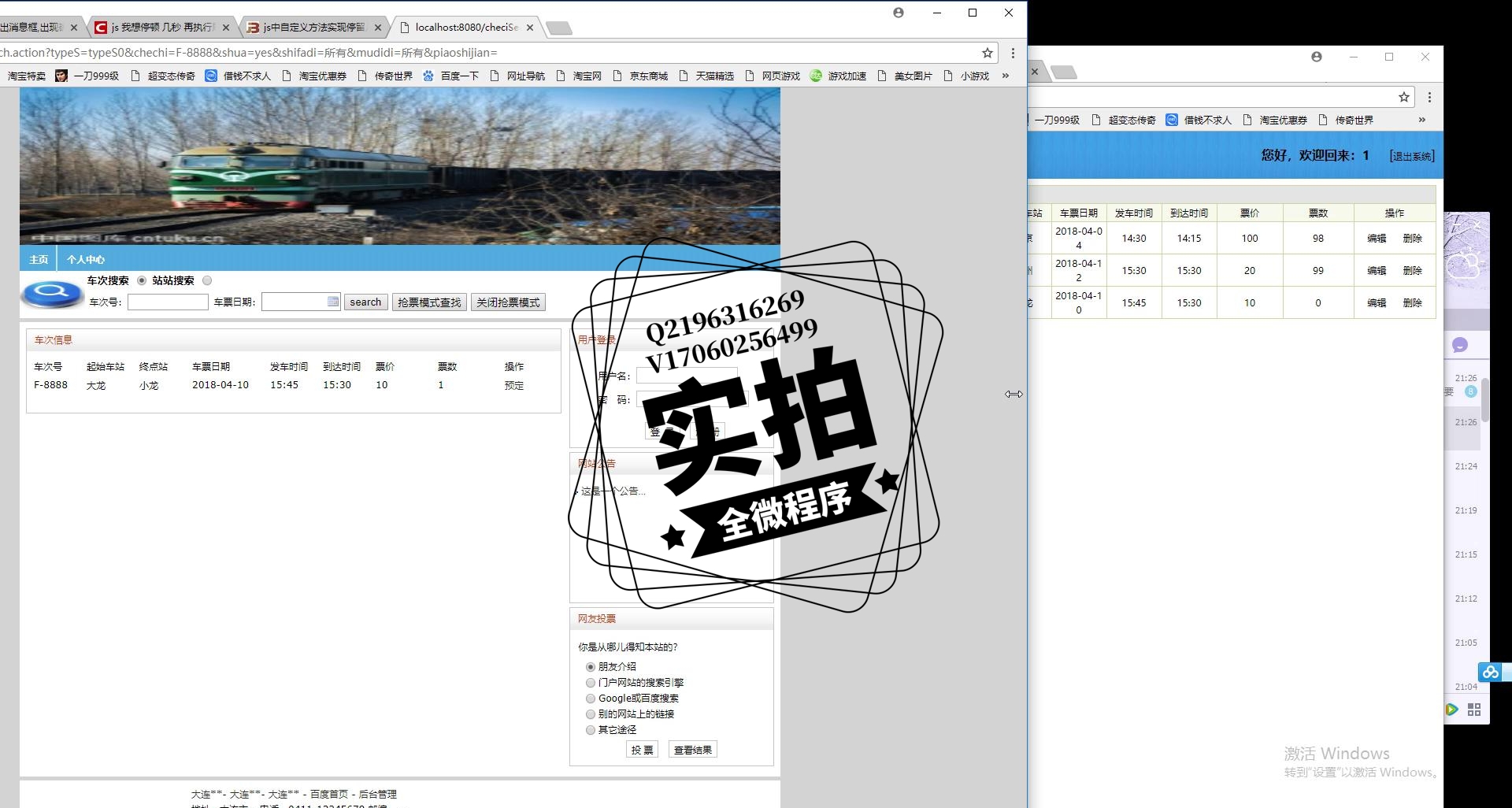This screenshot has height=808, width=1512.
Task: Close the js我想停顿几秒 tab
Action: click(226, 28)
